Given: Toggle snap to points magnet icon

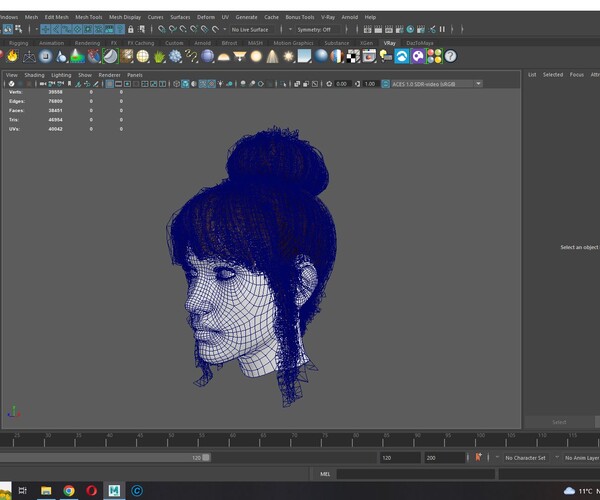Looking at the screenshot, I should click(x=183, y=29).
